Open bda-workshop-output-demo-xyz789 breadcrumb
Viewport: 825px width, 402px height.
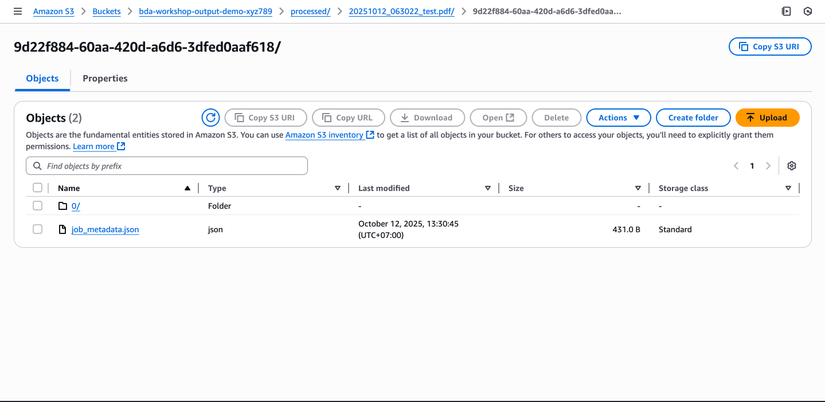click(205, 11)
